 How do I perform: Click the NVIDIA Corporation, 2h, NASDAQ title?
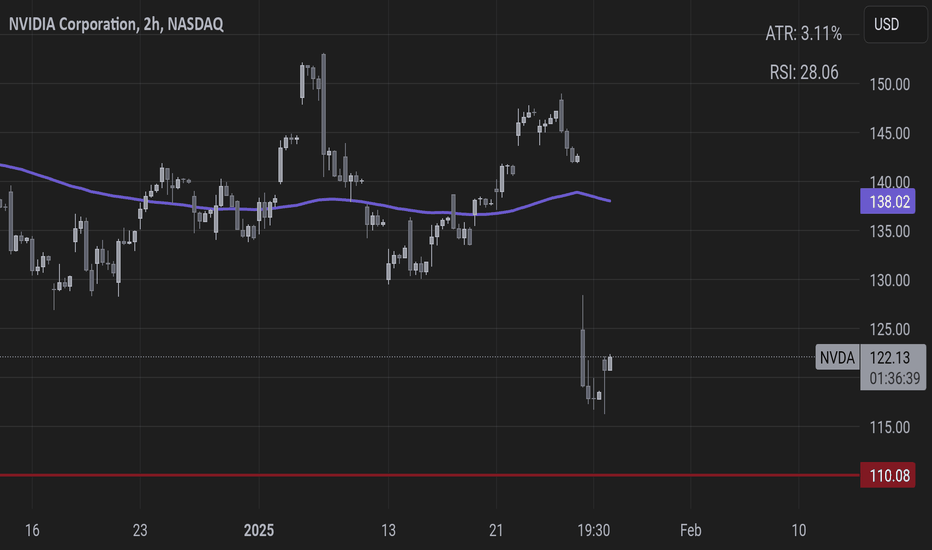click(x=116, y=24)
